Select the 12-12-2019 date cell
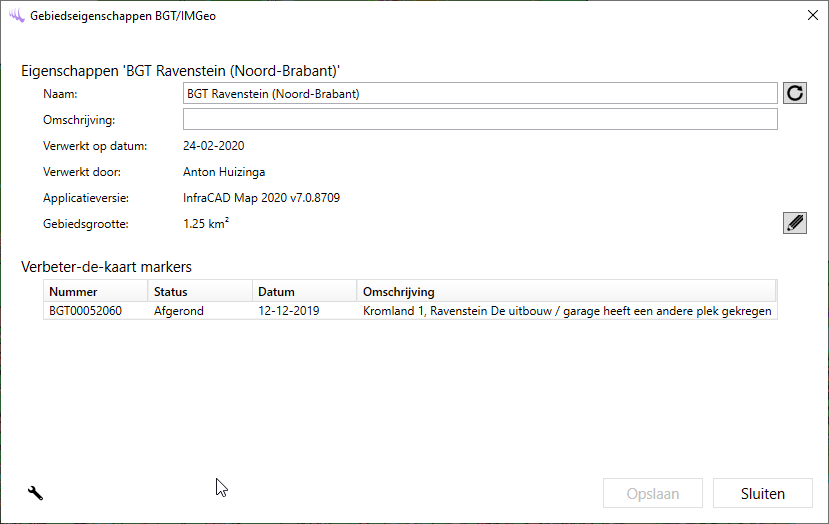Image resolution: width=829 pixels, height=524 pixels. coord(288,311)
